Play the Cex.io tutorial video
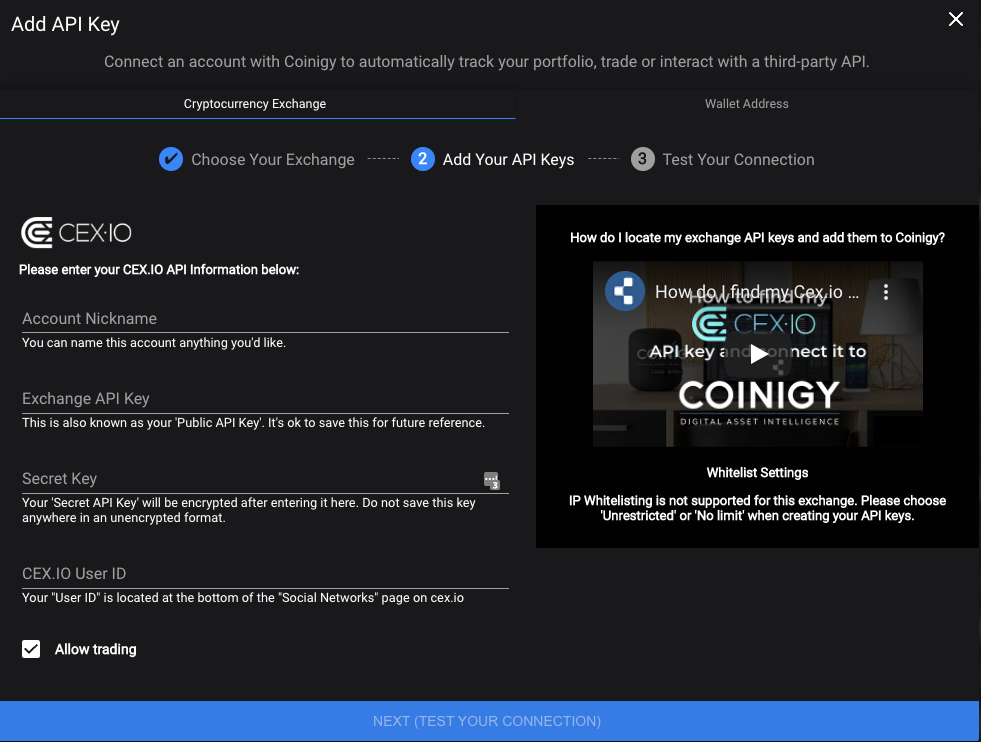Image resolution: width=981 pixels, height=742 pixels. [758, 353]
